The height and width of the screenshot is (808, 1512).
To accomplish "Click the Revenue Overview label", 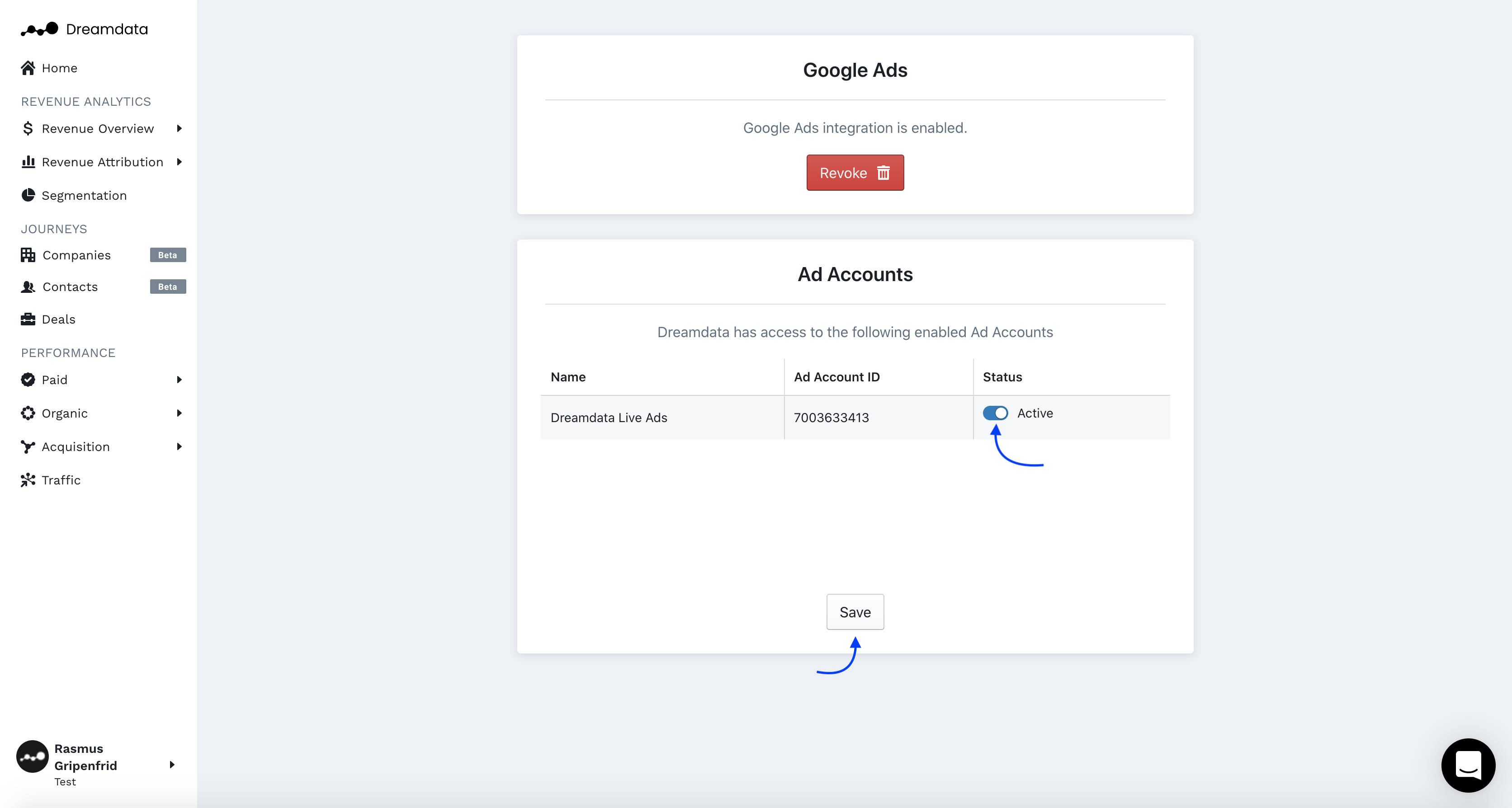I will click(98, 128).
